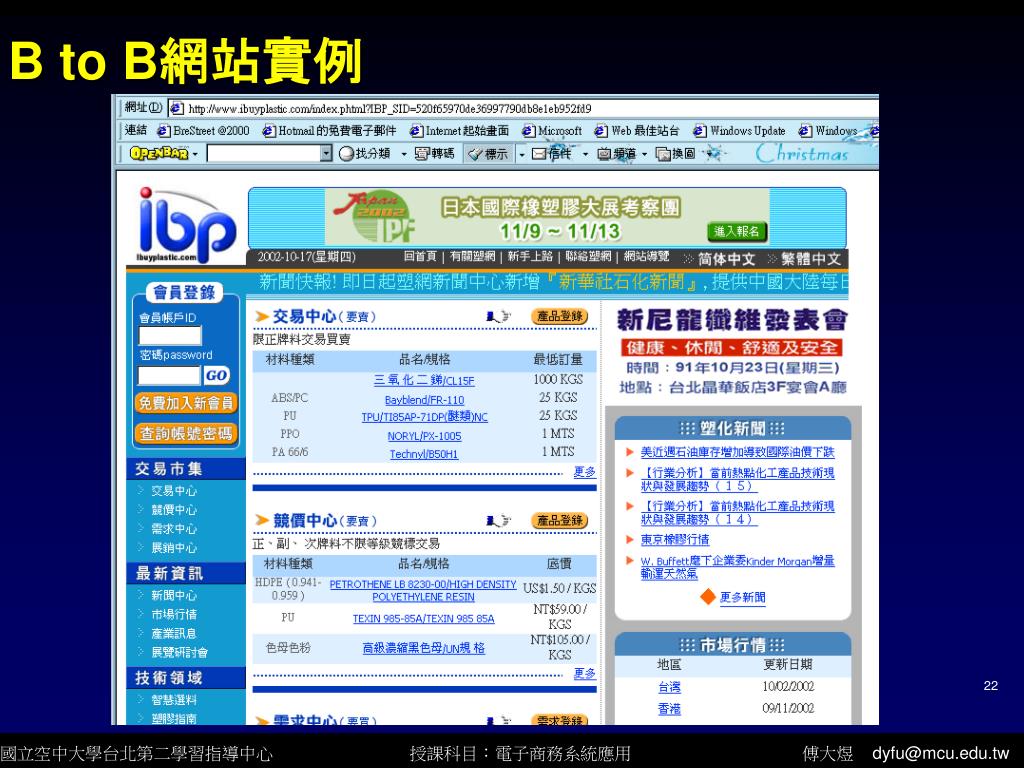The height and width of the screenshot is (768, 1024).
Task: Open 交易中心 in sidebar
Action: tap(174, 491)
